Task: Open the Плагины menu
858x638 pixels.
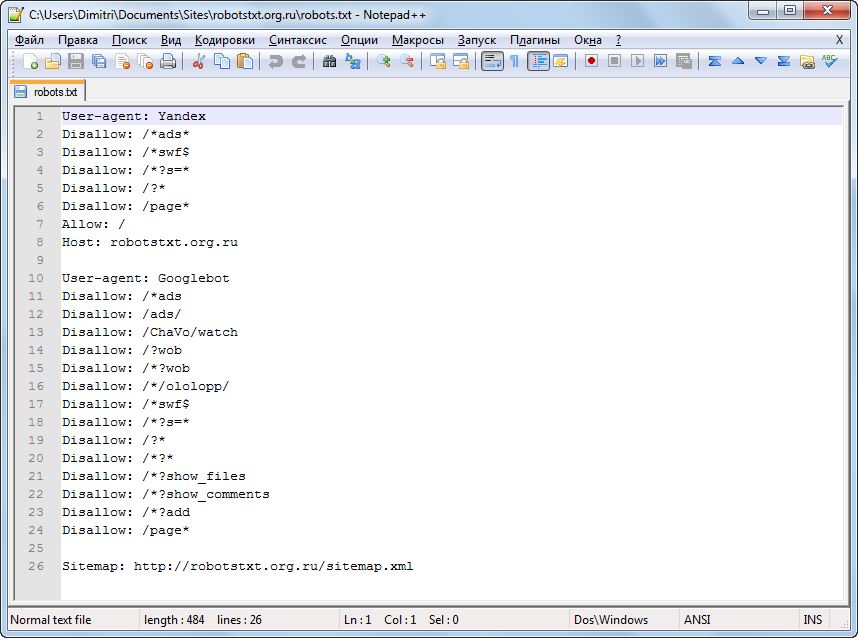Action: click(535, 40)
